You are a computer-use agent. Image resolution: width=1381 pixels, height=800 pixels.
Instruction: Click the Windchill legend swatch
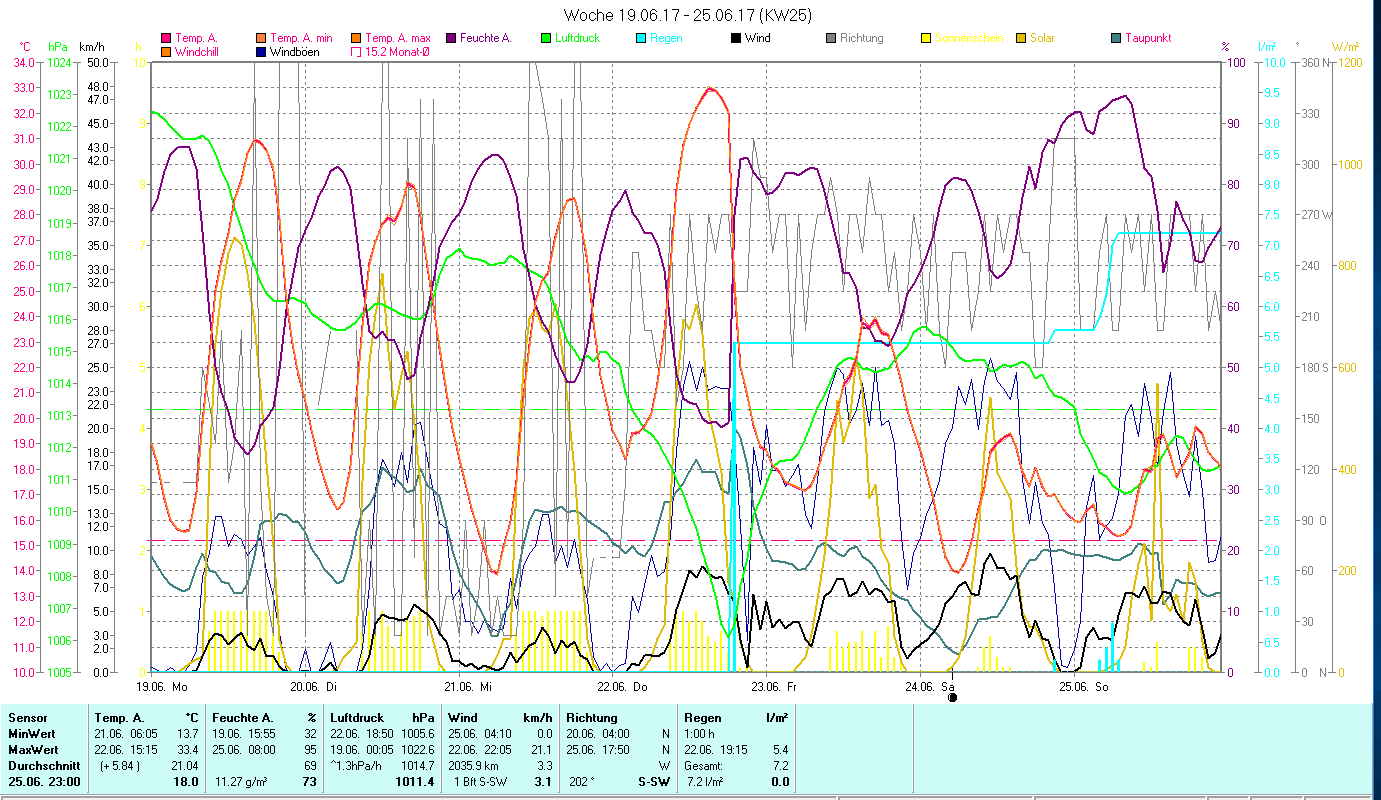[166, 52]
